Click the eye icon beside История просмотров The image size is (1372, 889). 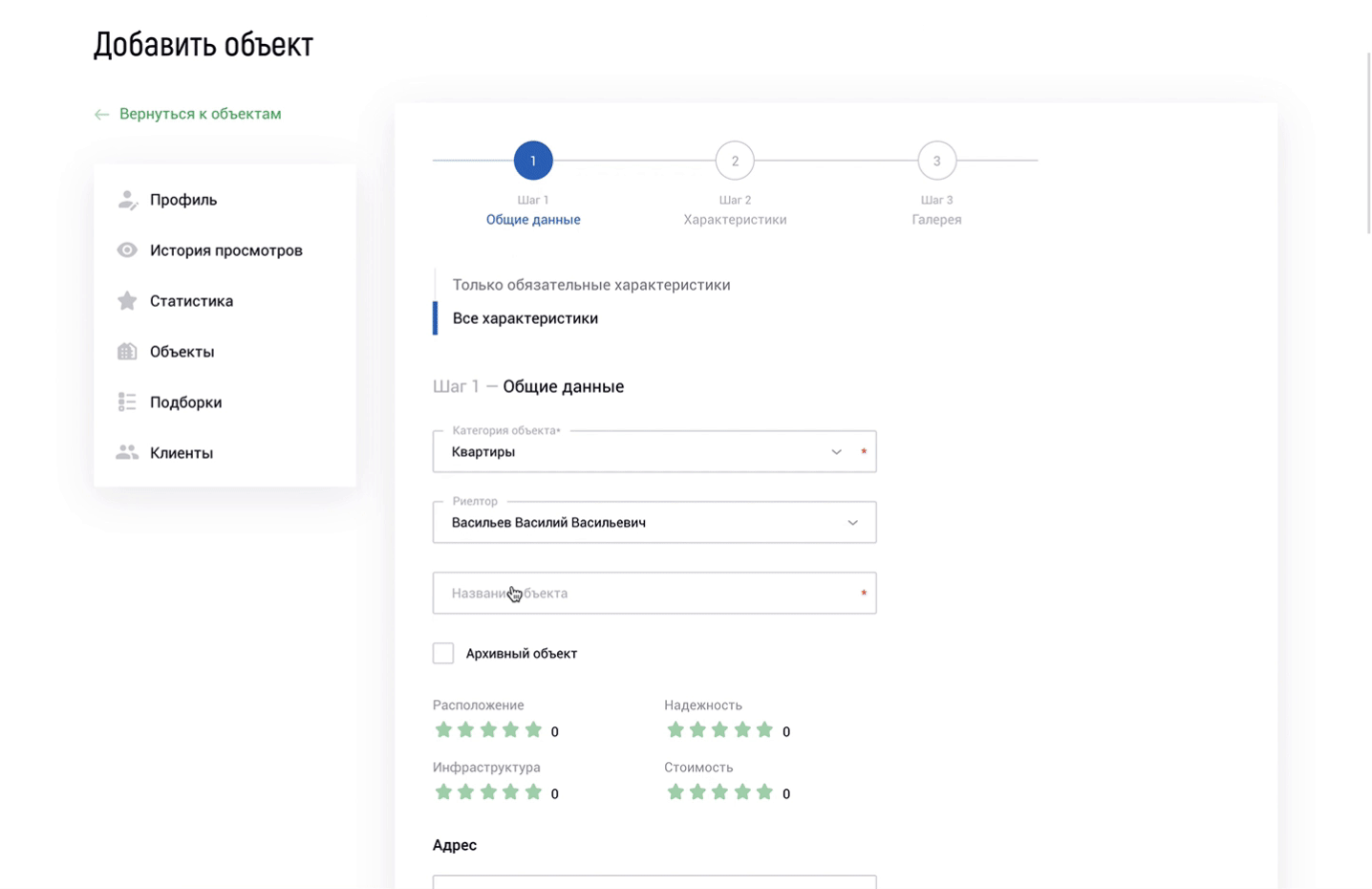[x=127, y=250]
